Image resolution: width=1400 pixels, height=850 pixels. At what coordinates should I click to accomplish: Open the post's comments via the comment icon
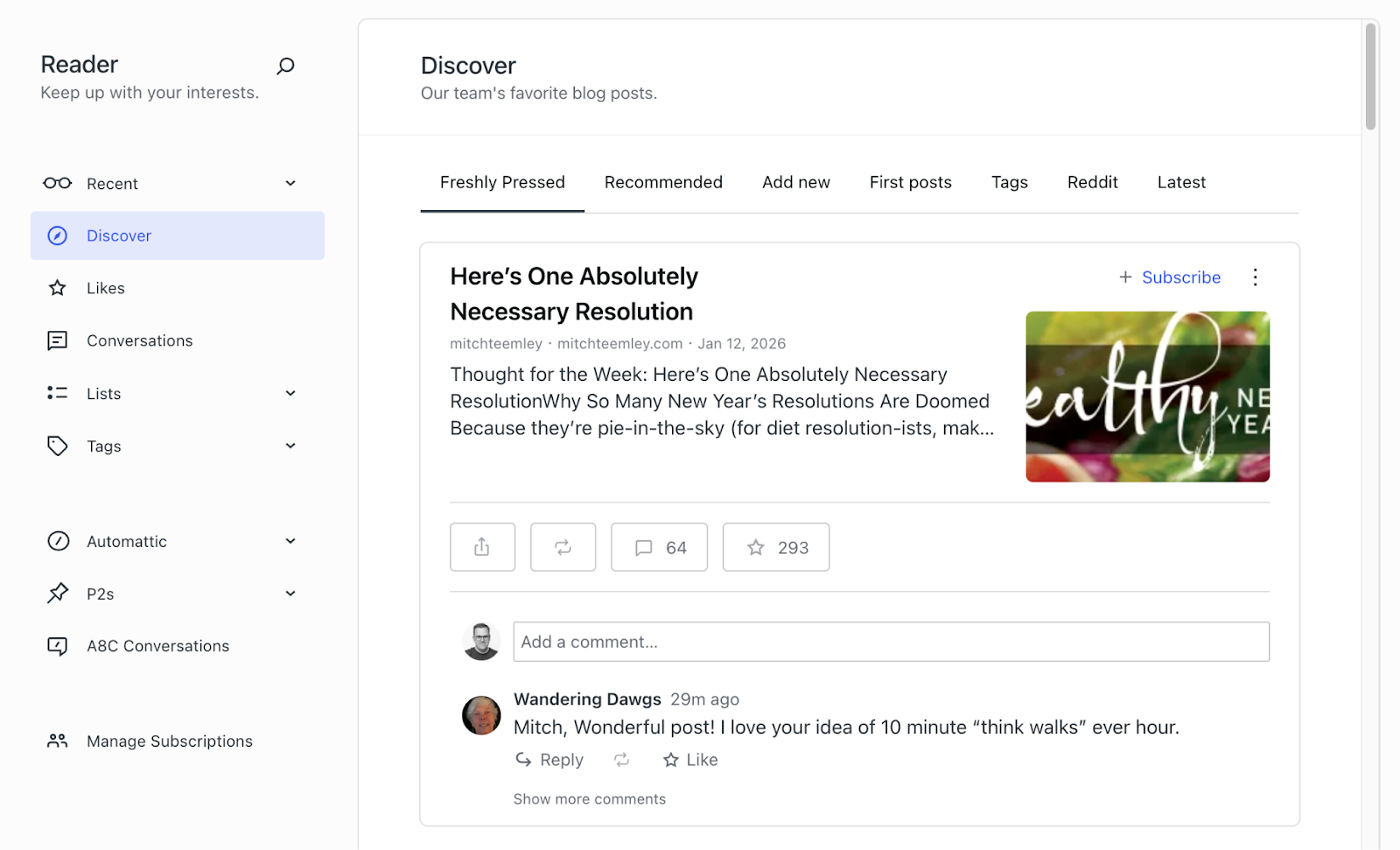tap(658, 546)
